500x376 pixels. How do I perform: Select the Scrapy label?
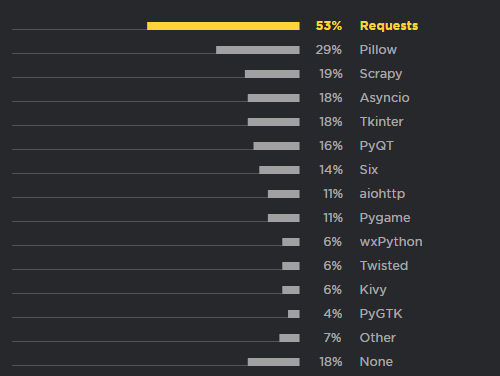[381, 74]
